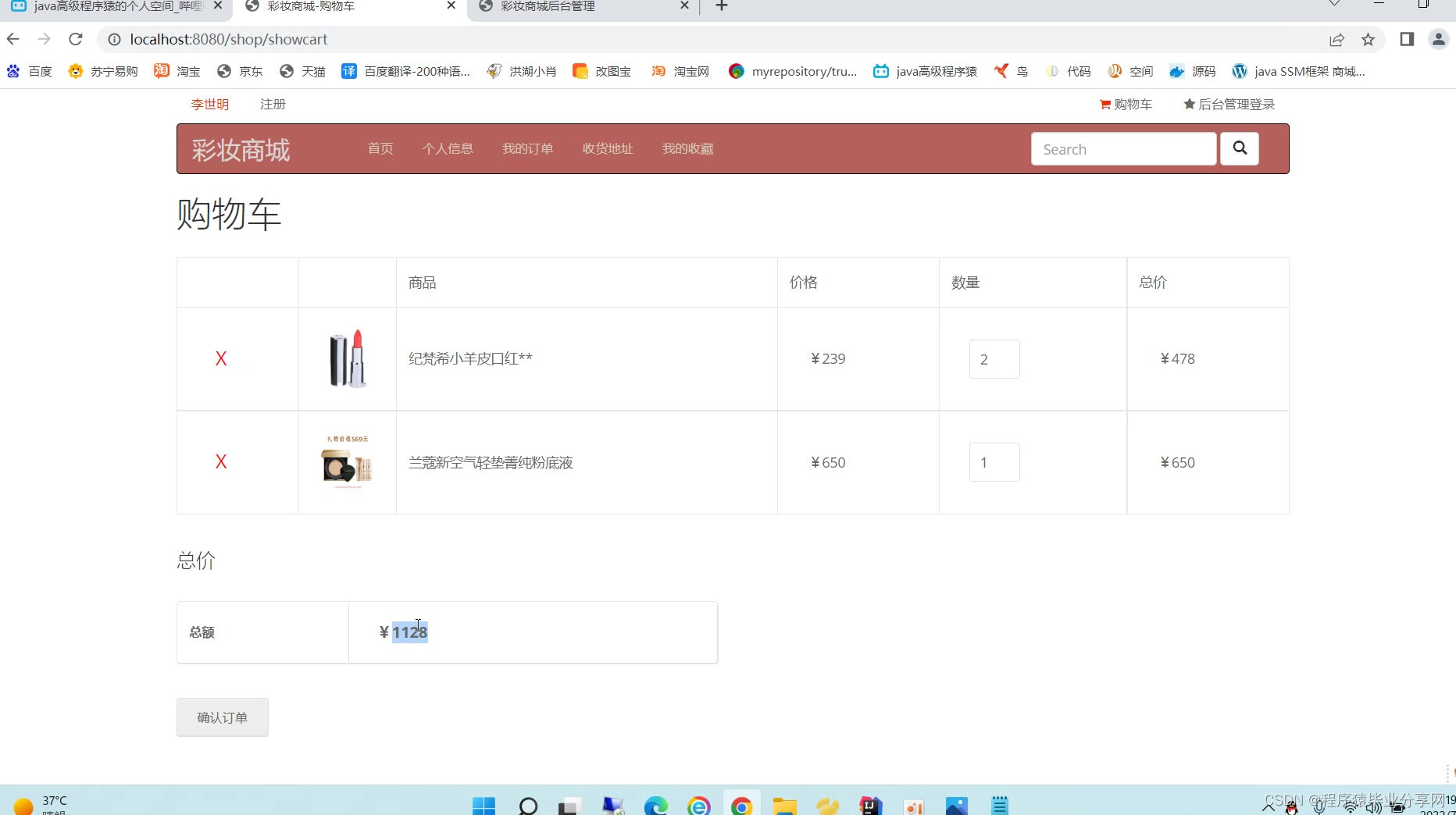The image size is (1456, 815).
Task: Click the magnifier search button in navbar
Action: tap(1240, 148)
